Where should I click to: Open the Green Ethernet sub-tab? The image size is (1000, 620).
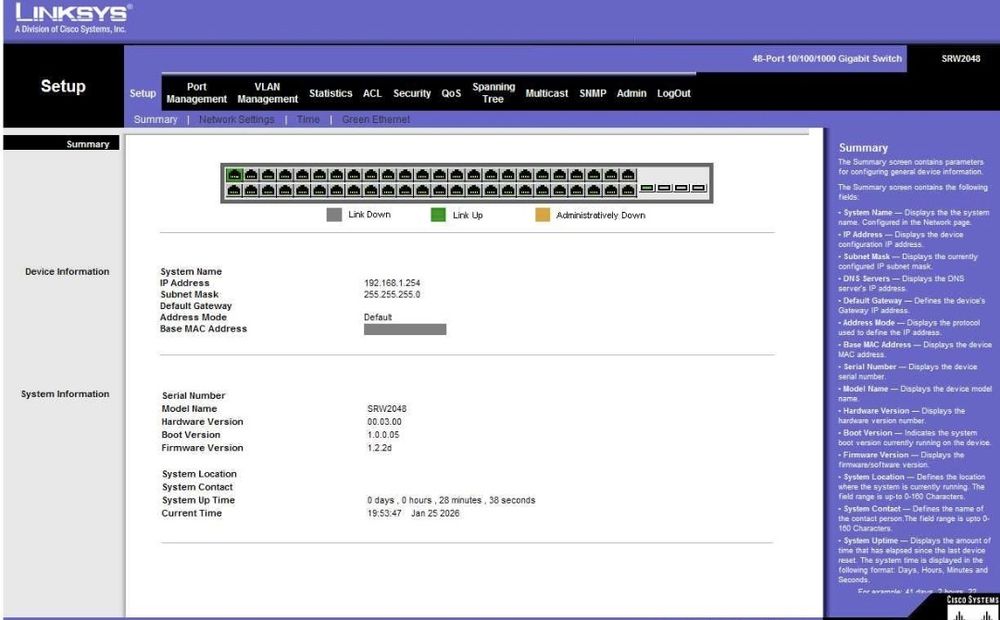tap(376, 119)
